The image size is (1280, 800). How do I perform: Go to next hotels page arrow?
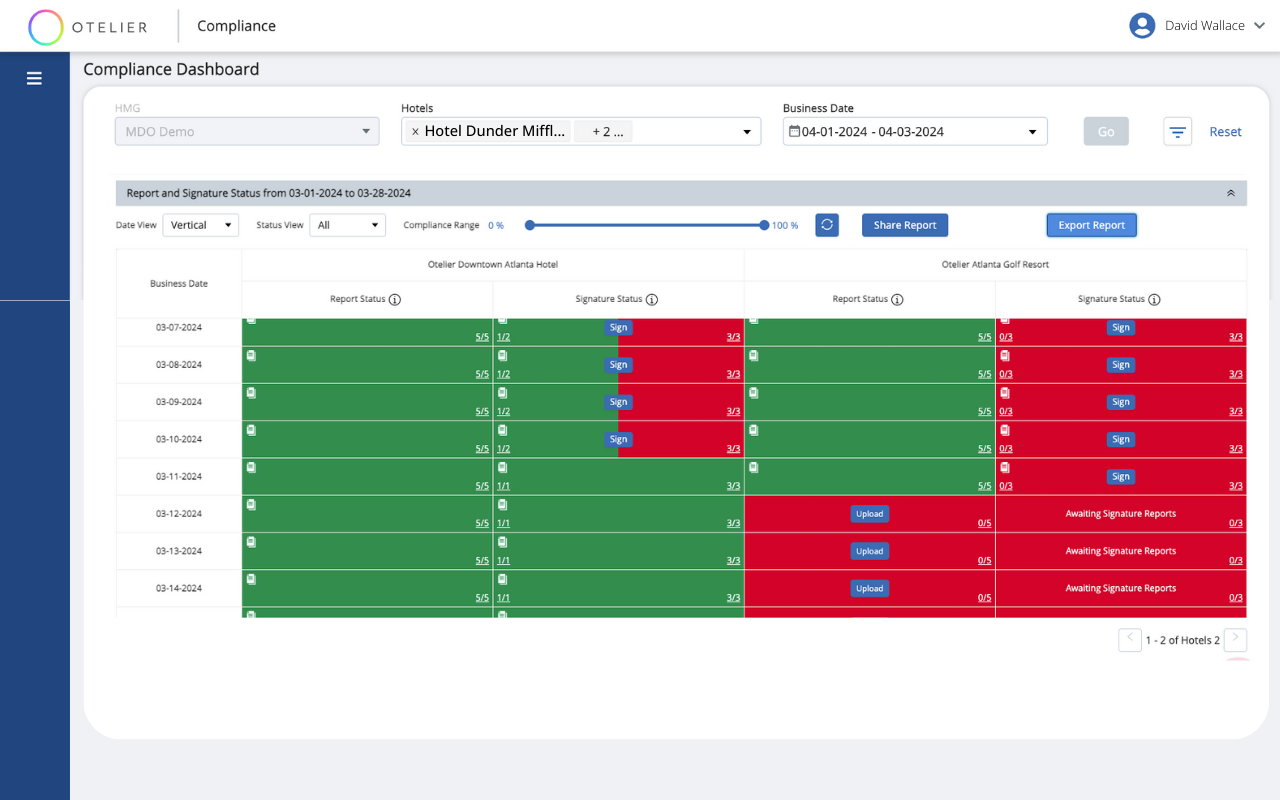1235,640
